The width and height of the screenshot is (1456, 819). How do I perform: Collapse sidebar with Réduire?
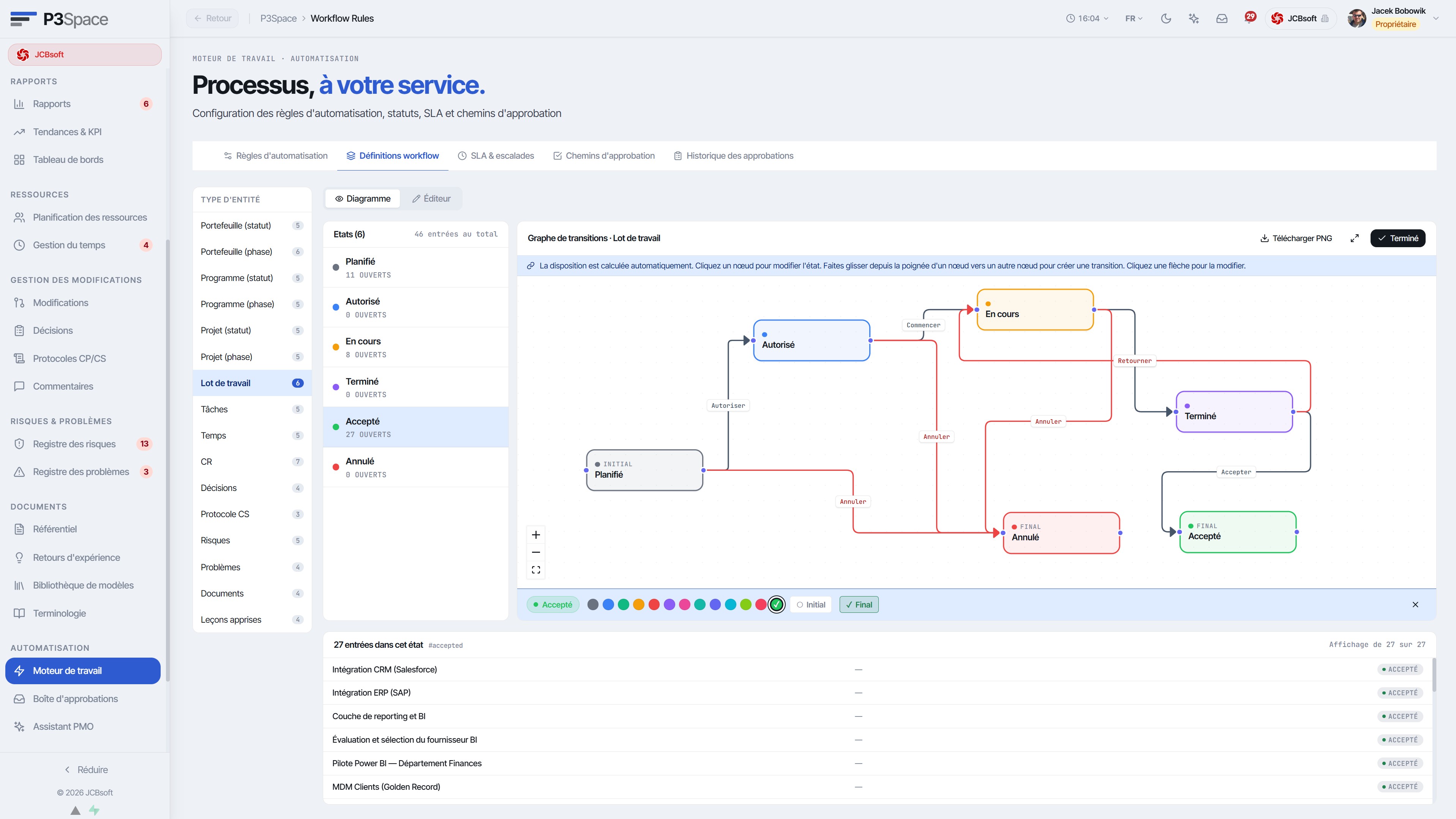click(86, 769)
